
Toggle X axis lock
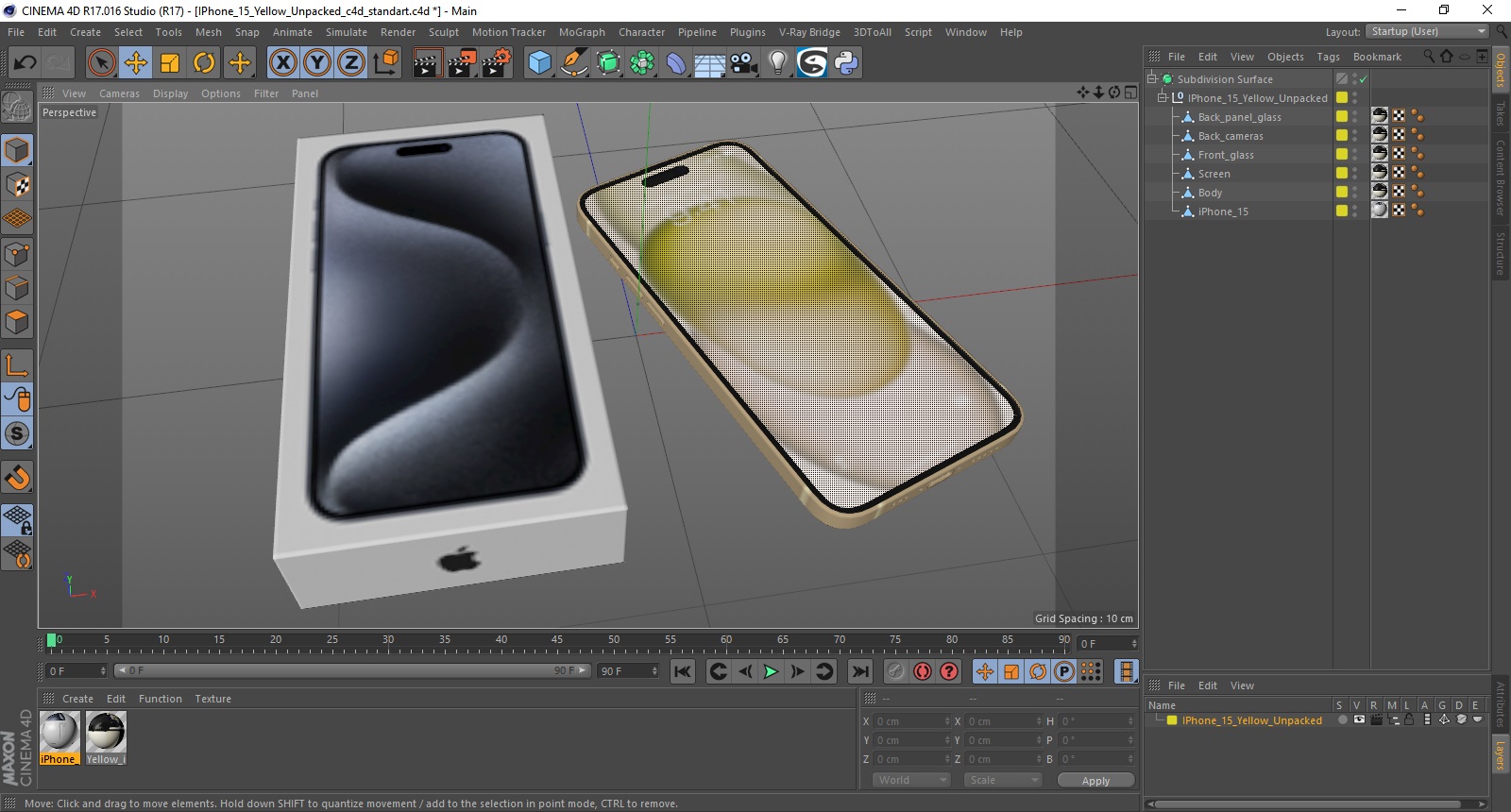click(282, 63)
